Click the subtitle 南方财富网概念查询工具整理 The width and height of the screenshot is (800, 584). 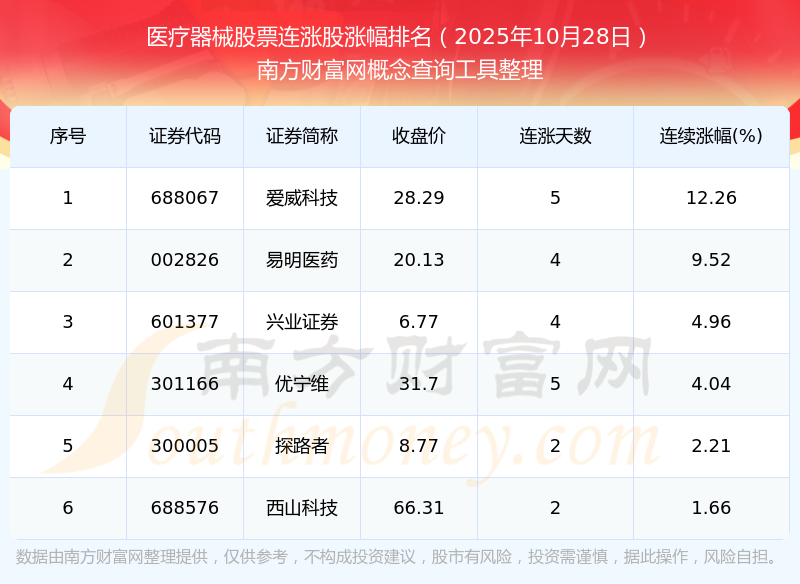(x=400, y=70)
